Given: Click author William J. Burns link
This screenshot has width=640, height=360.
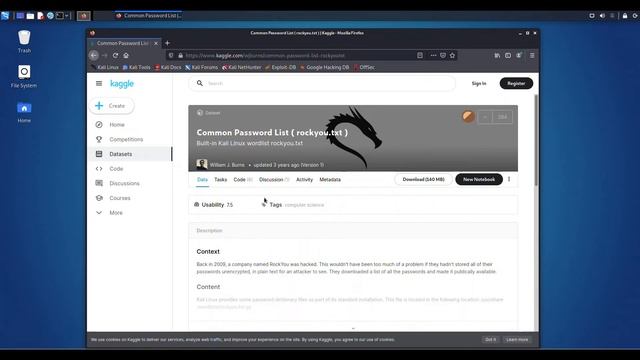Looking at the screenshot, I should pyautogui.click(x=227, y=165).
